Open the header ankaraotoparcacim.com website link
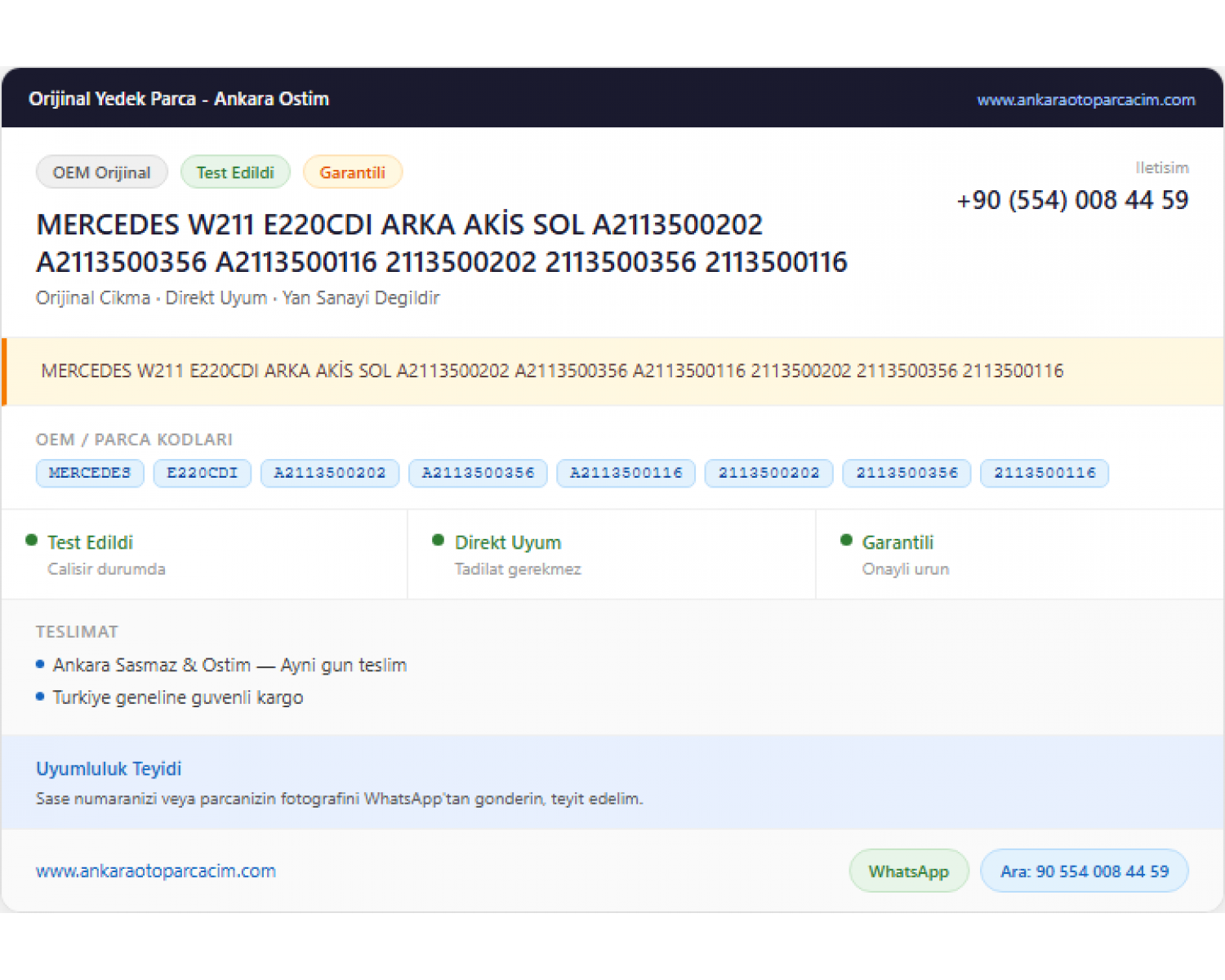This screenshot has height=980, width=1225. click(1085, 100)
